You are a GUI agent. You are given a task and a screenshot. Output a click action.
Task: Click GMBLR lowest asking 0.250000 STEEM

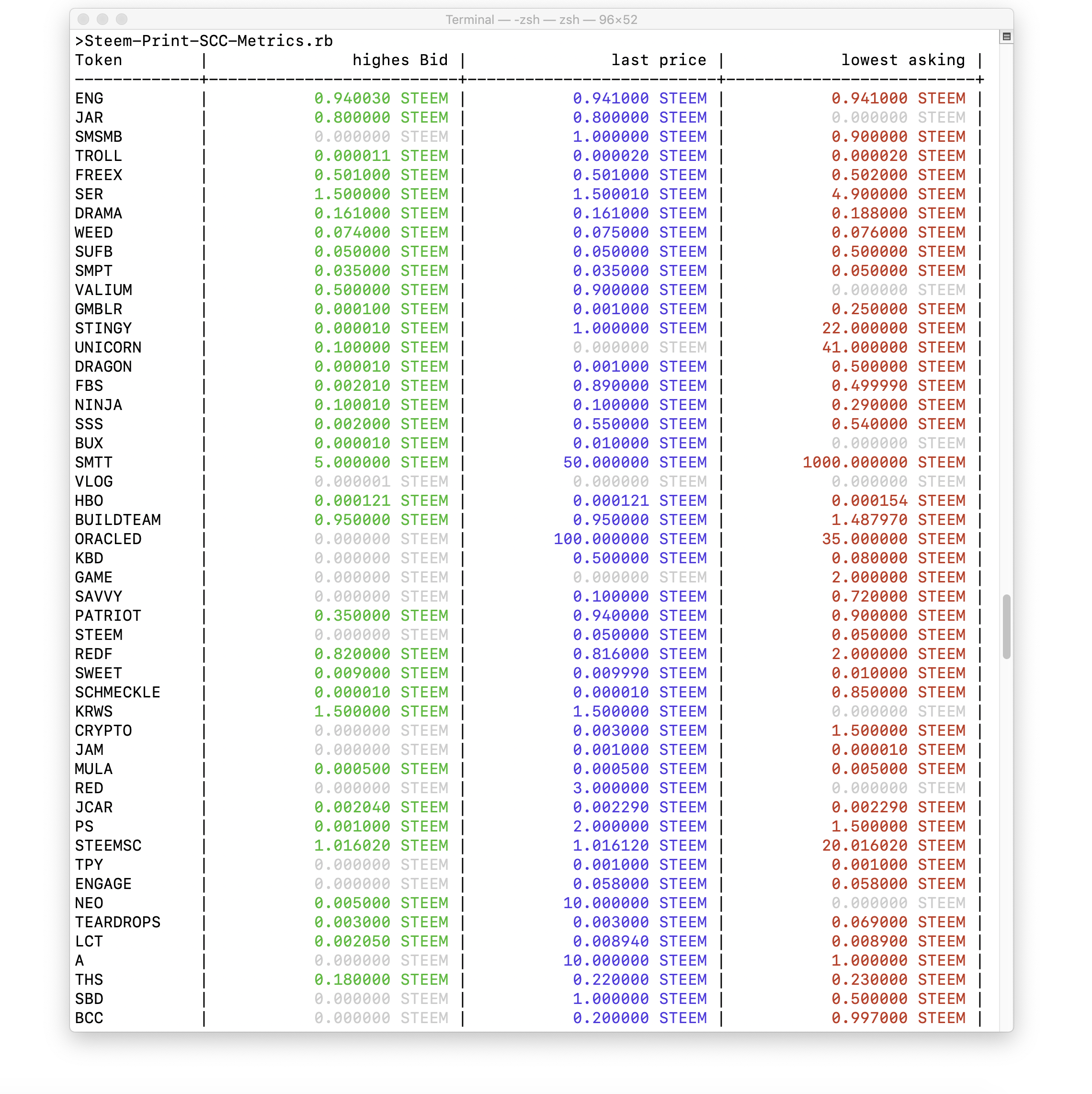(899, 309)
